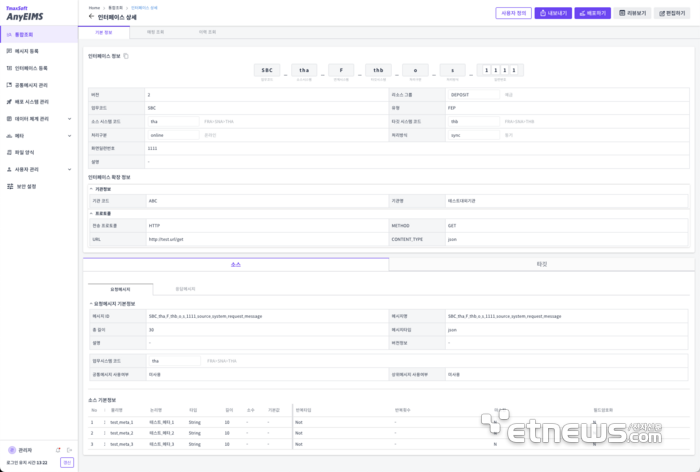Expand the 사용자 관리 menu chevron
This screenshot has width=700, height=472.
(x=69, y=169)
